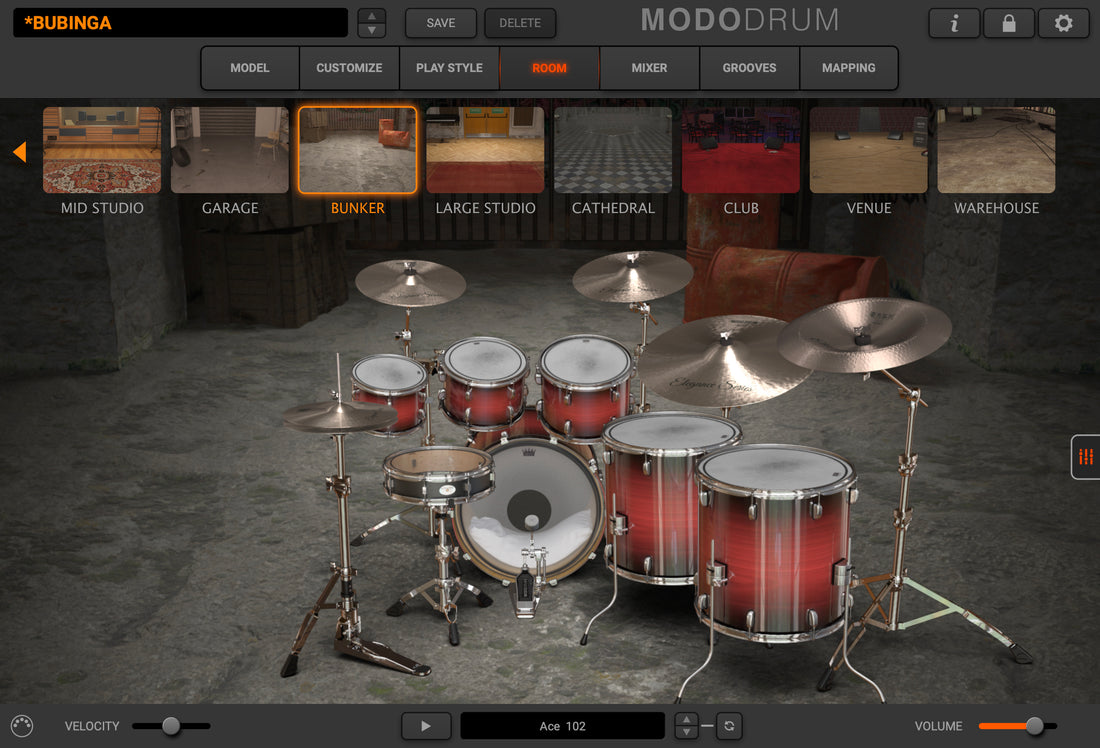Click the china cymbal on the right

tap(864, 335)
